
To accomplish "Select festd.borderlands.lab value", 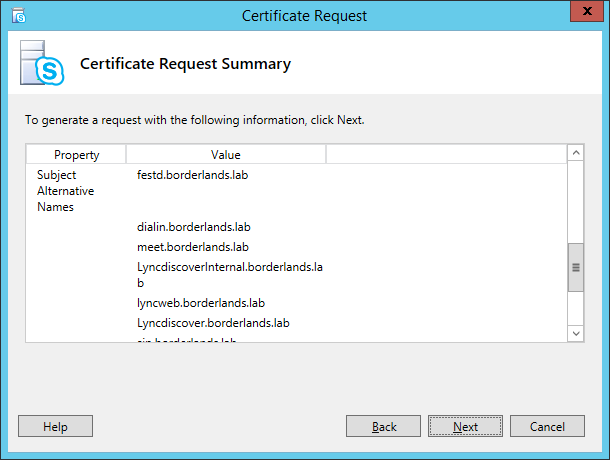I will point(193,175).
